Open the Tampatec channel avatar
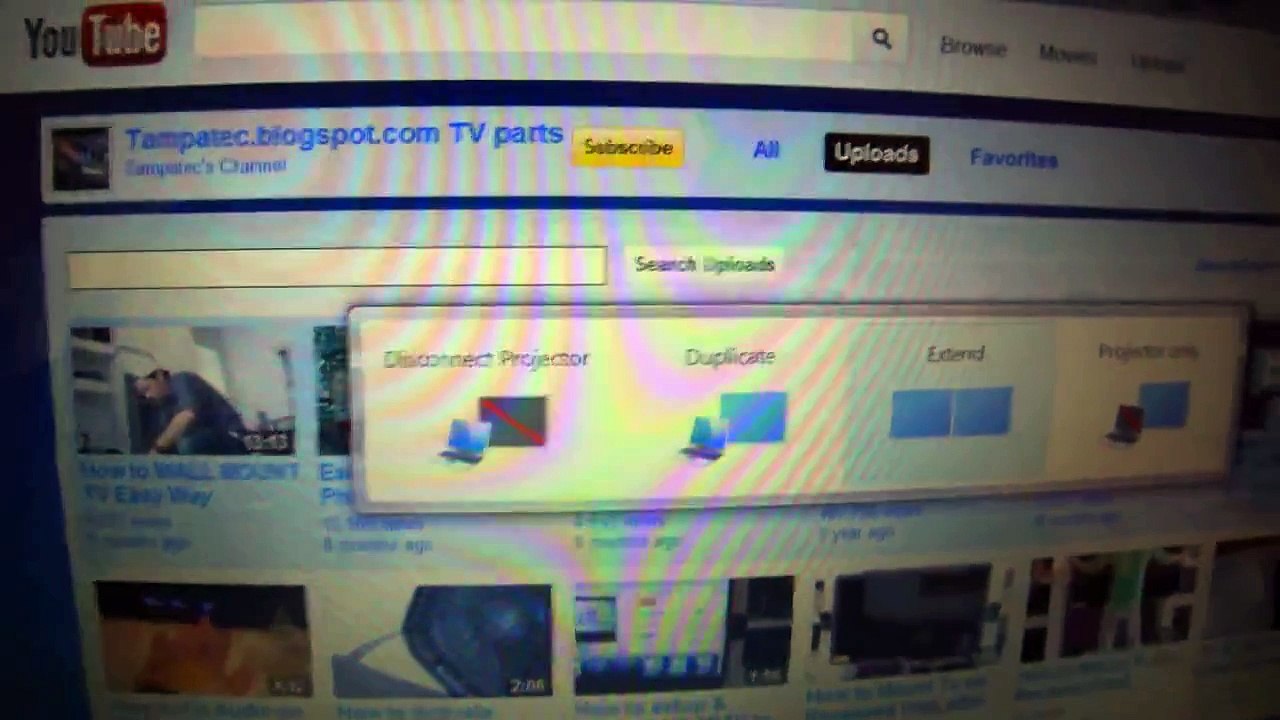 [x=81, y=158]
